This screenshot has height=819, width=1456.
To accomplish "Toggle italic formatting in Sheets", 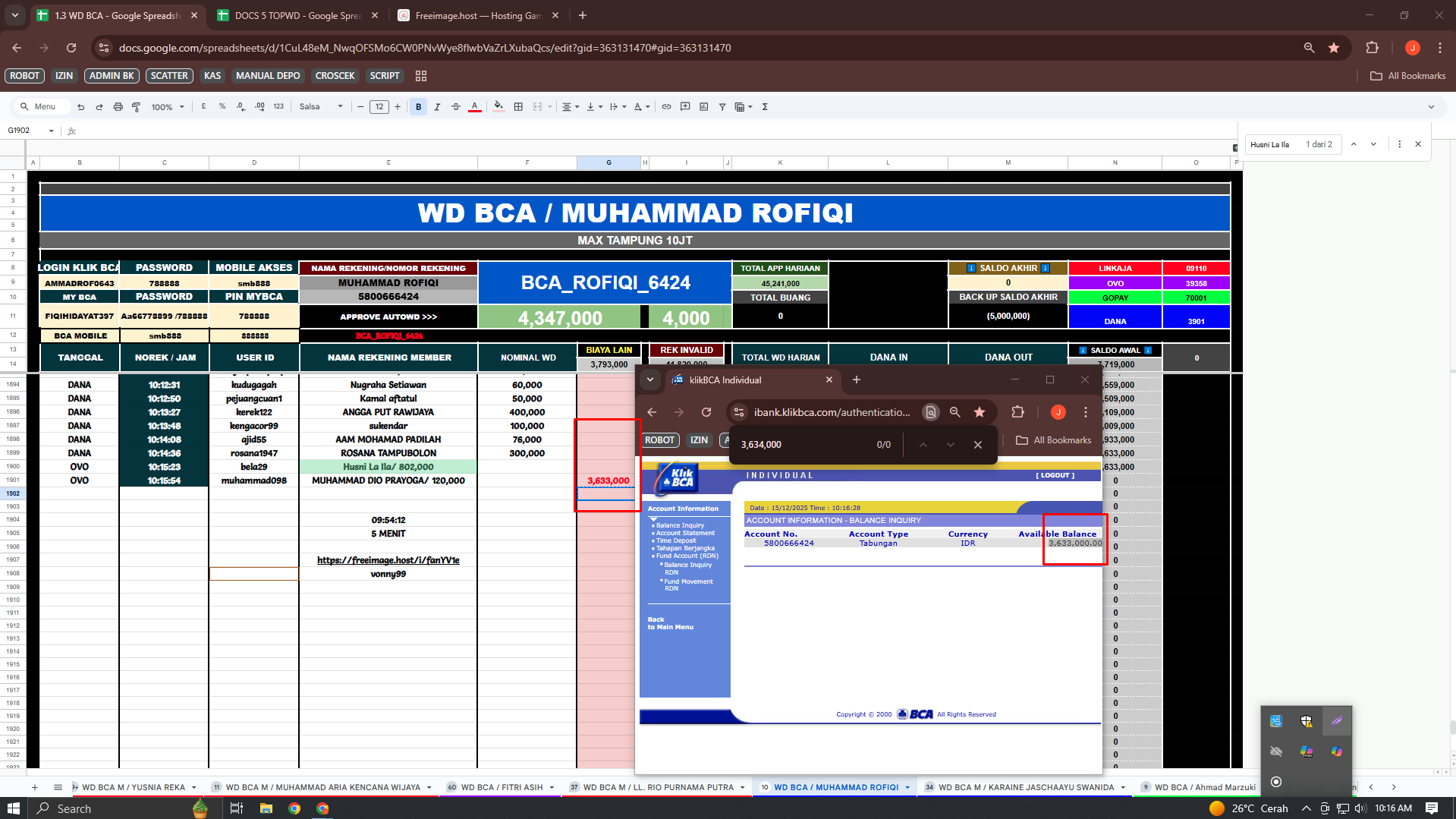I will pyautogui.click(x=437, y=107).
